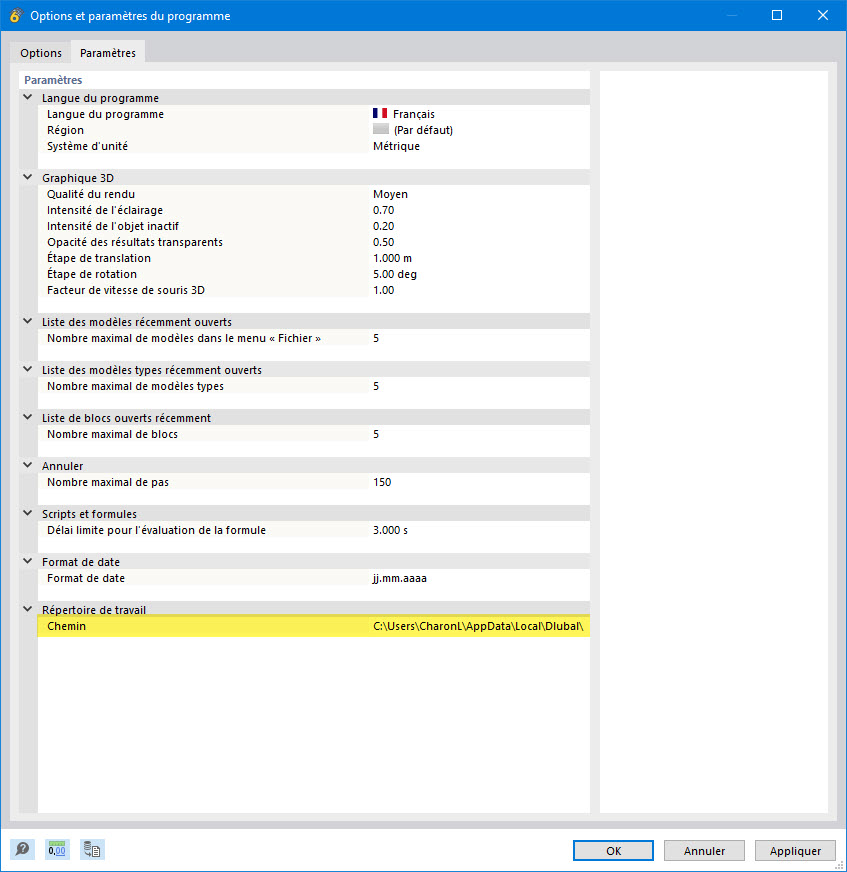Collapse the Répertoire de travail section
This screenshot has height=872, width=847.
[x=26, y=609]
